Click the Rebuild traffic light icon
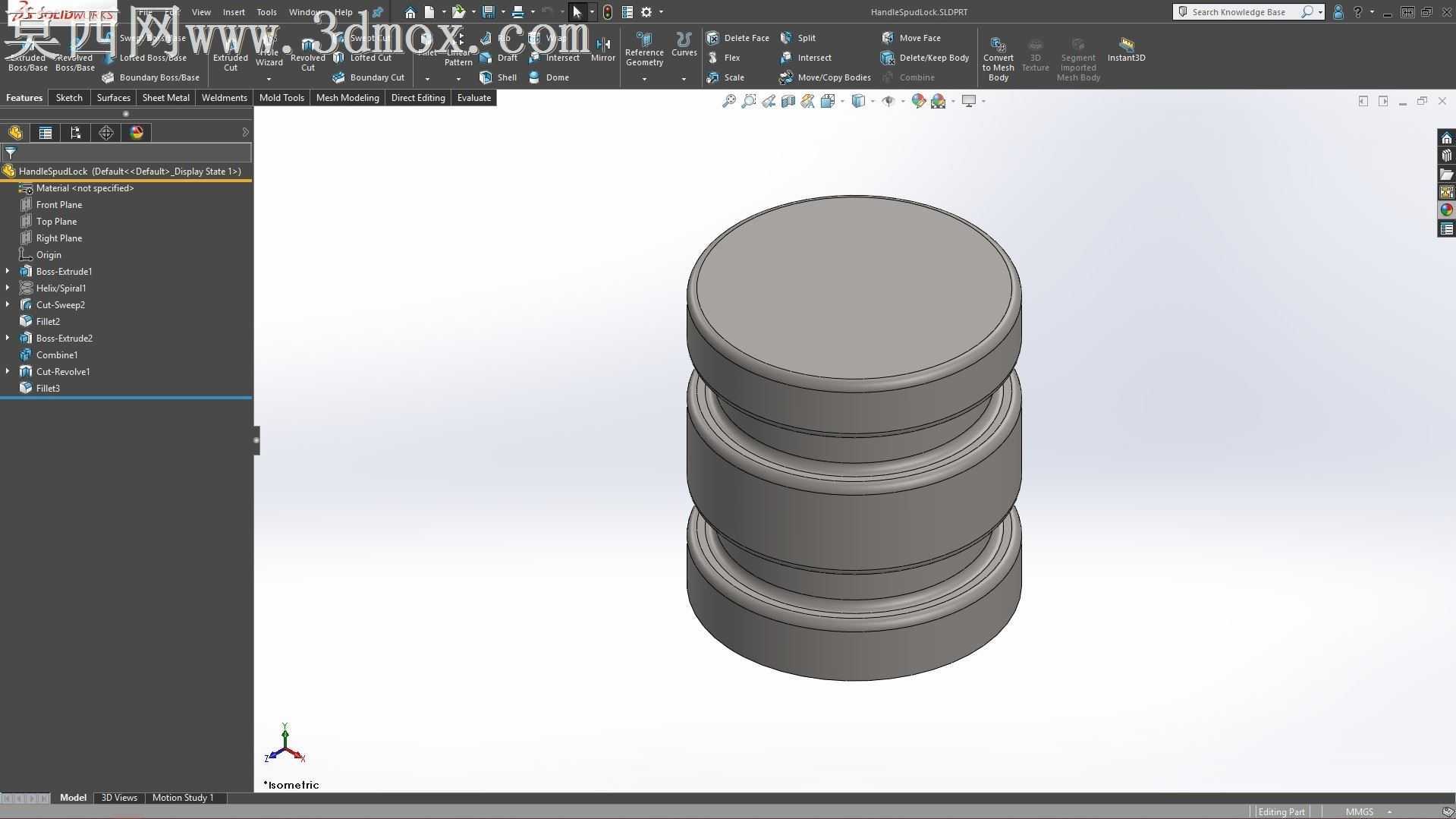The height and width of the screenshot is (819, 1456). [608, 12]
